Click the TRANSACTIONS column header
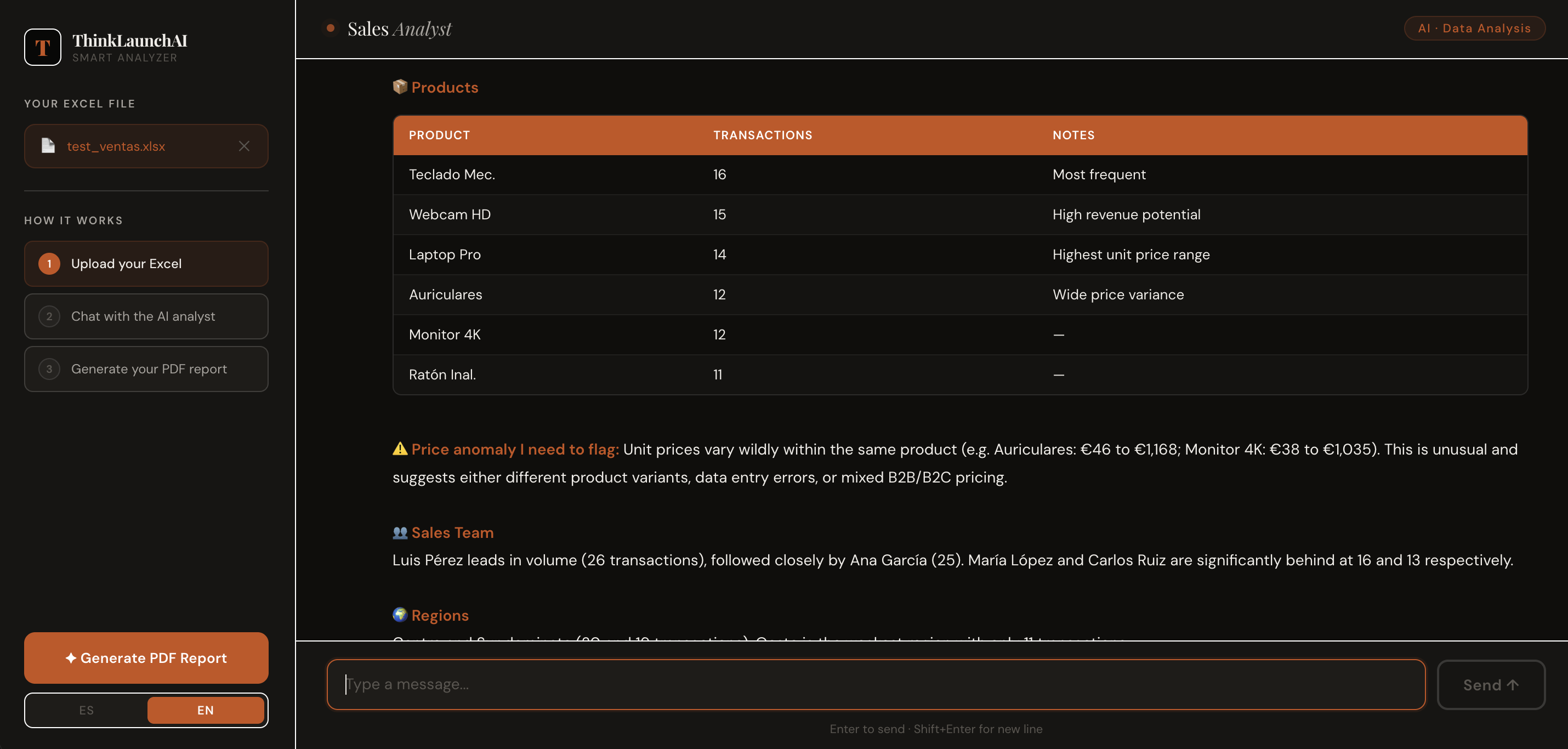1568x749 pixels. point(763,135)
